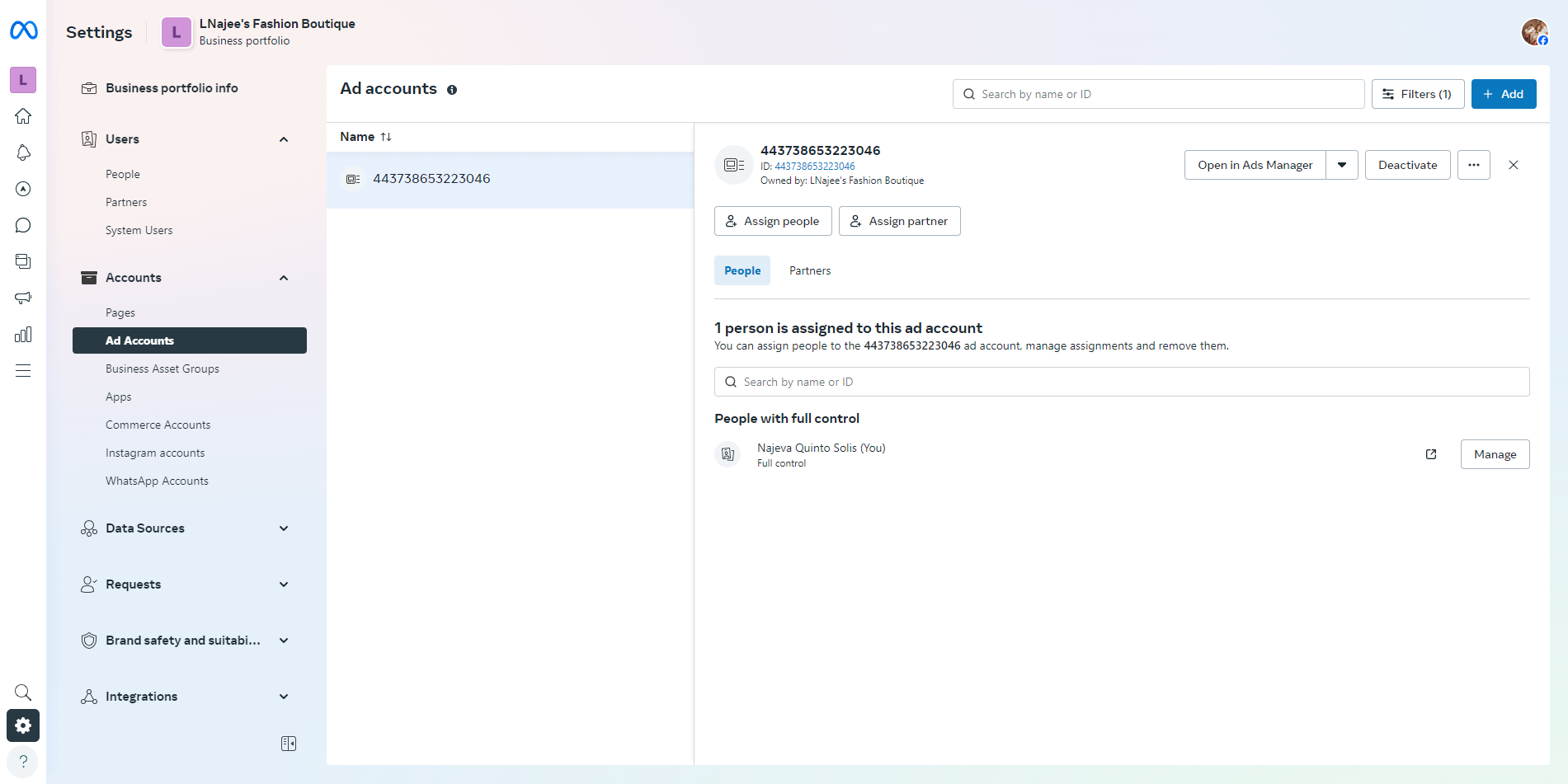Open the compass icon in left rail
1568x784 pixels.
pos(23,189)
